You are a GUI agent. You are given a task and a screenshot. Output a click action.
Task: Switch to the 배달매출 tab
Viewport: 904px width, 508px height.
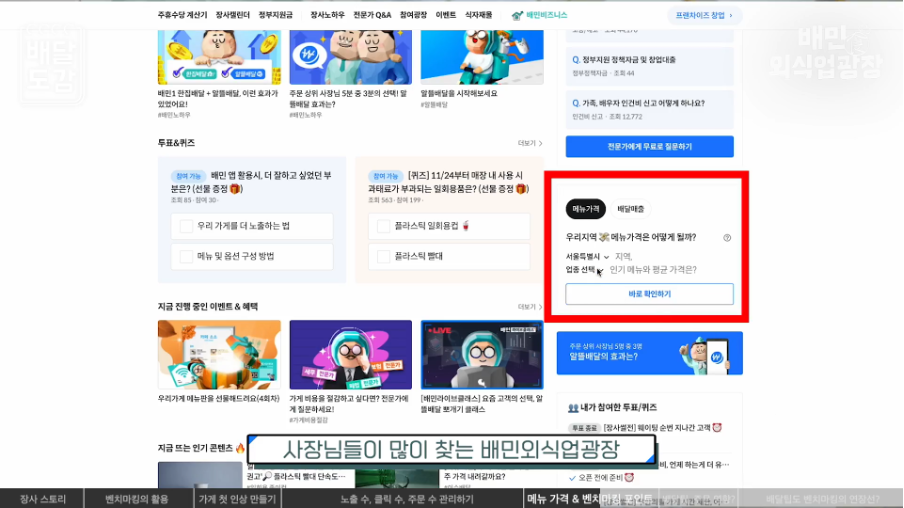click(631, 209)
